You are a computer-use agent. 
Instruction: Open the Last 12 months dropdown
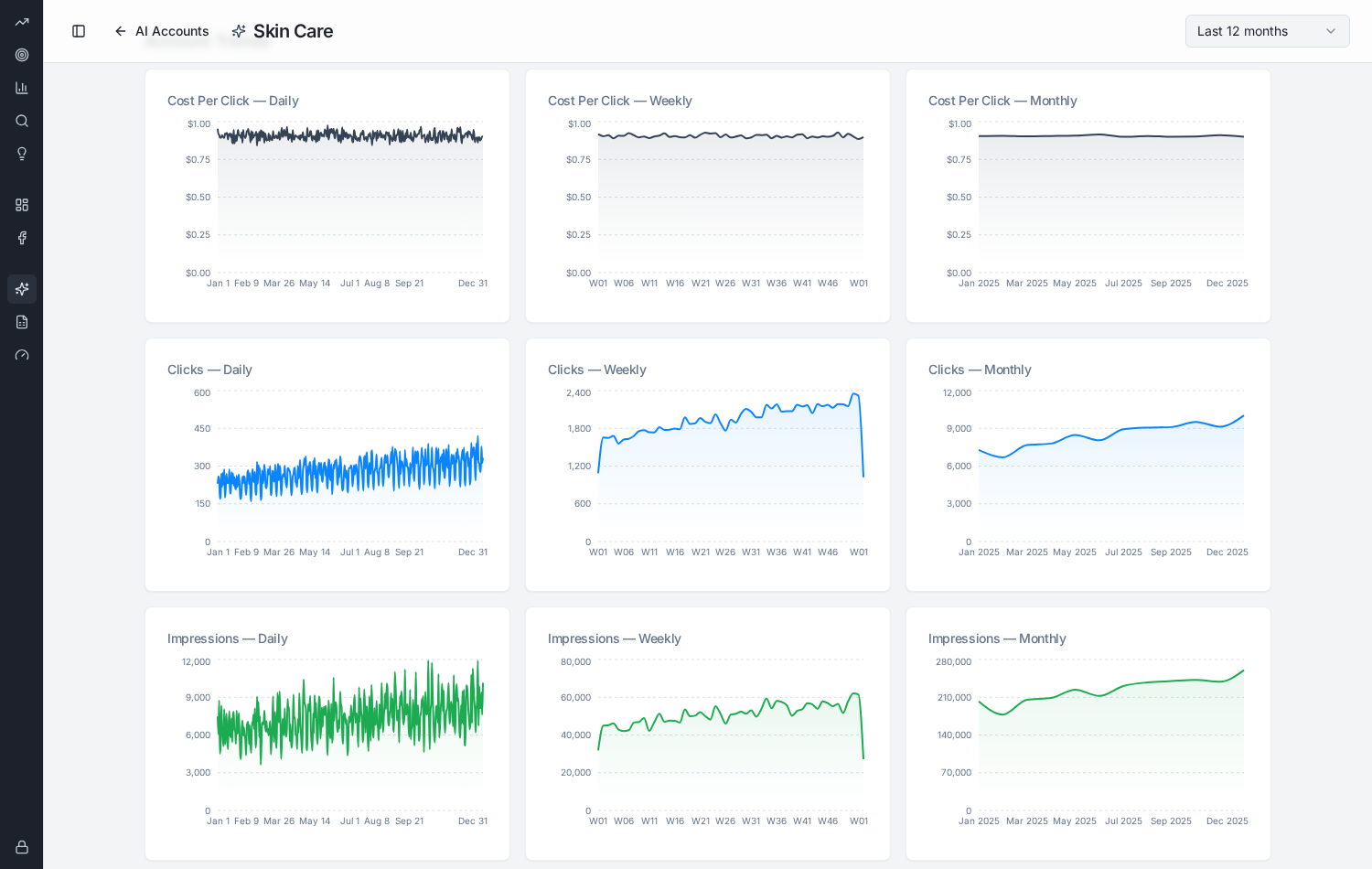click(1267, 31)
